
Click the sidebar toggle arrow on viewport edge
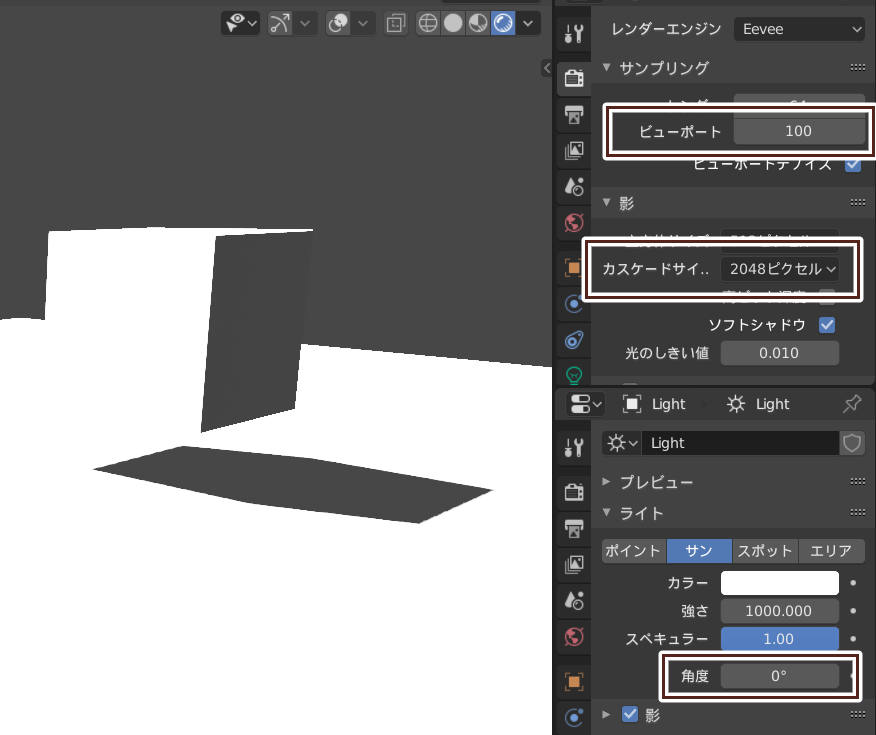click(547, 68)
